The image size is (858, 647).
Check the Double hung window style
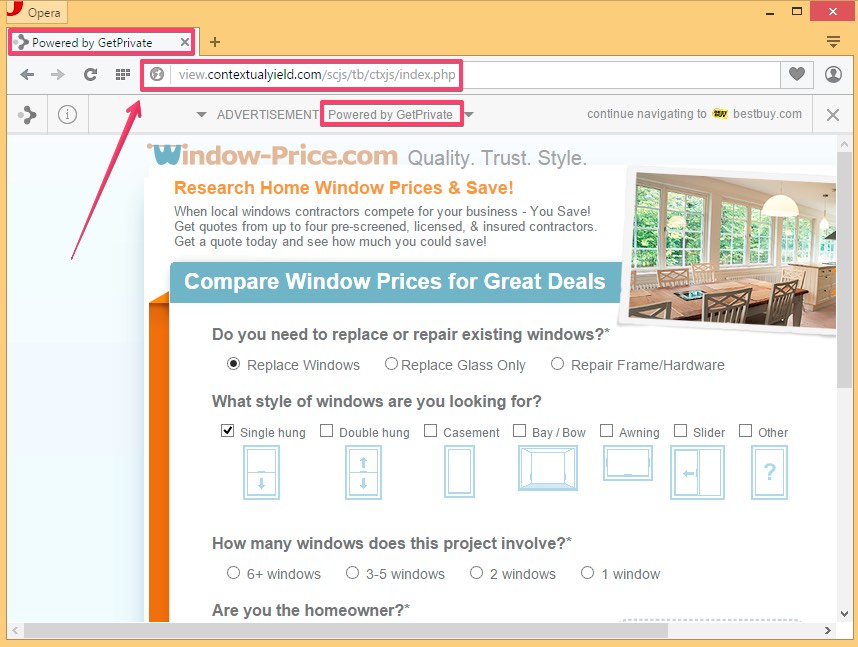pos(327,432)
